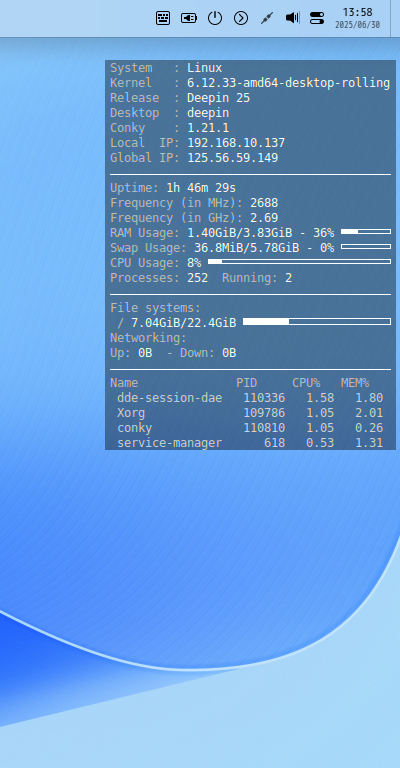This screenshot has width=400, height=768.
Task: Click uptime value '1h 46m 29s'
Action: point(201,188)
